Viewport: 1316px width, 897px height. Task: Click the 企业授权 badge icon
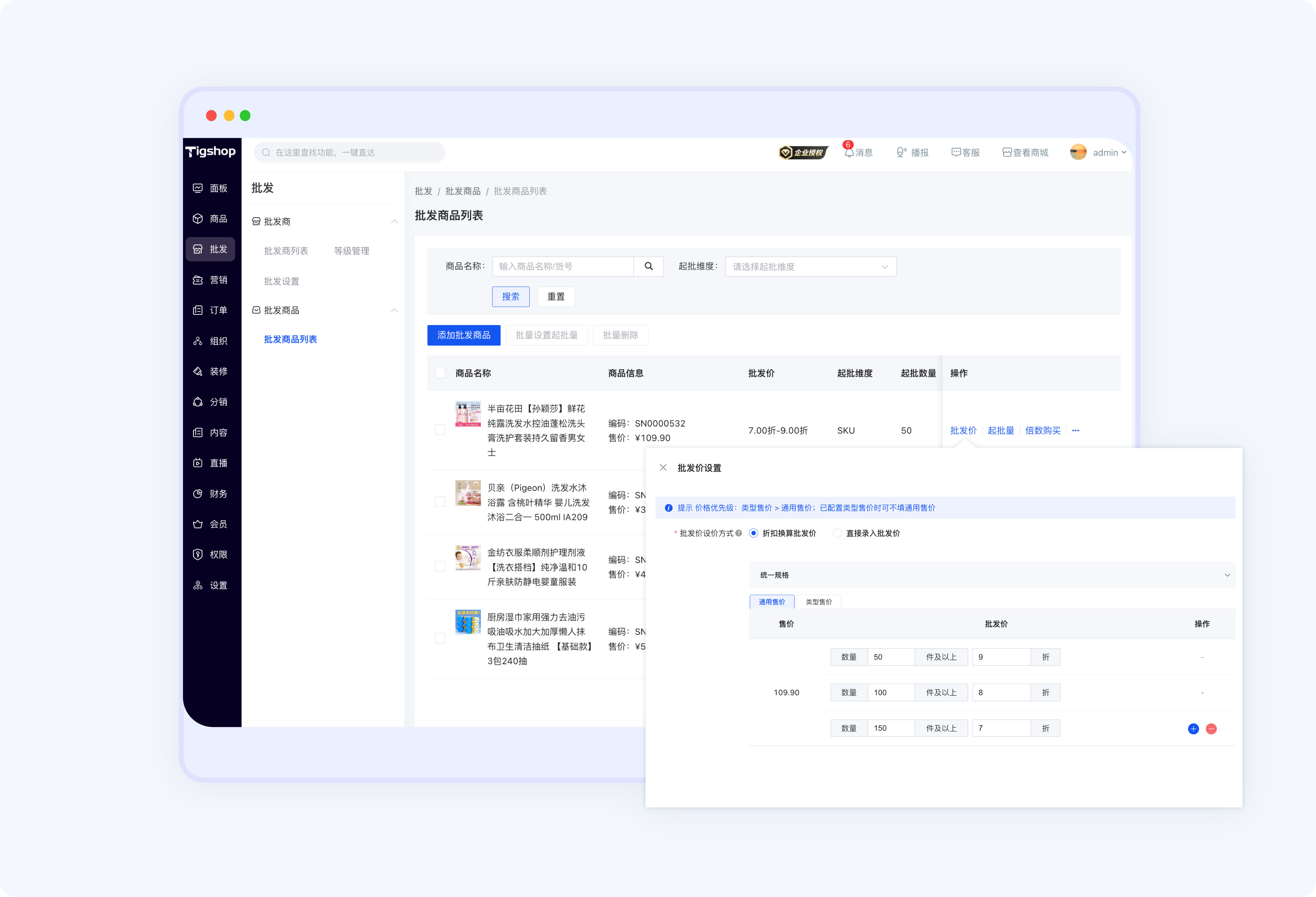[x=804, y=152]
